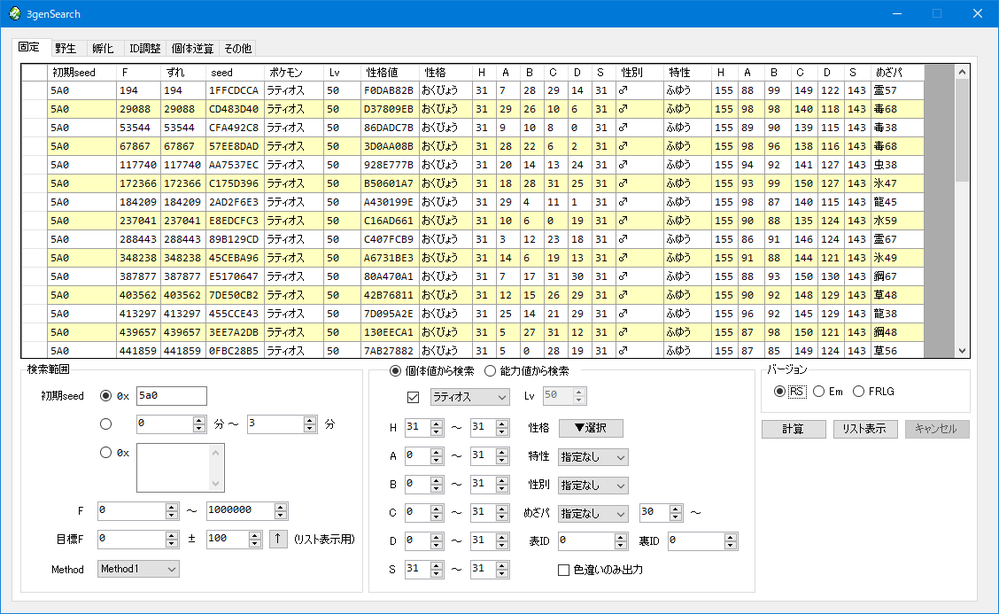
Task: Click the 性格値 column header
Action: point(389,73)
